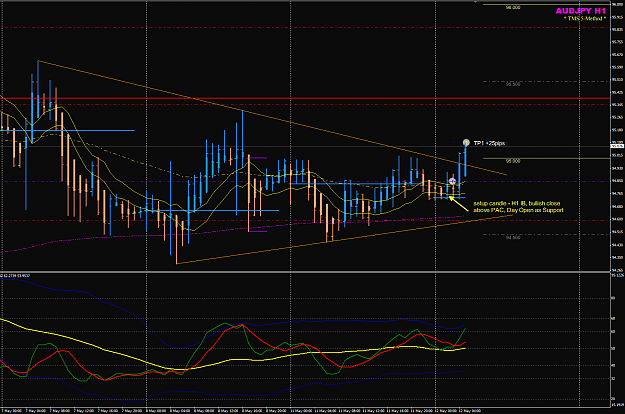Click the '8 May 00:00' time axis label
Viewport: 625px width, 414px height.
(x=156, y=410)
